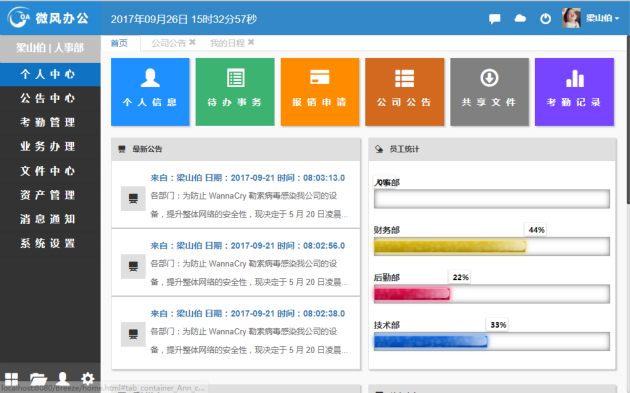This screenshot has height=393, width=630.
Task: Open announcement dated 08:03:13.0
Action: click(248, 178)
